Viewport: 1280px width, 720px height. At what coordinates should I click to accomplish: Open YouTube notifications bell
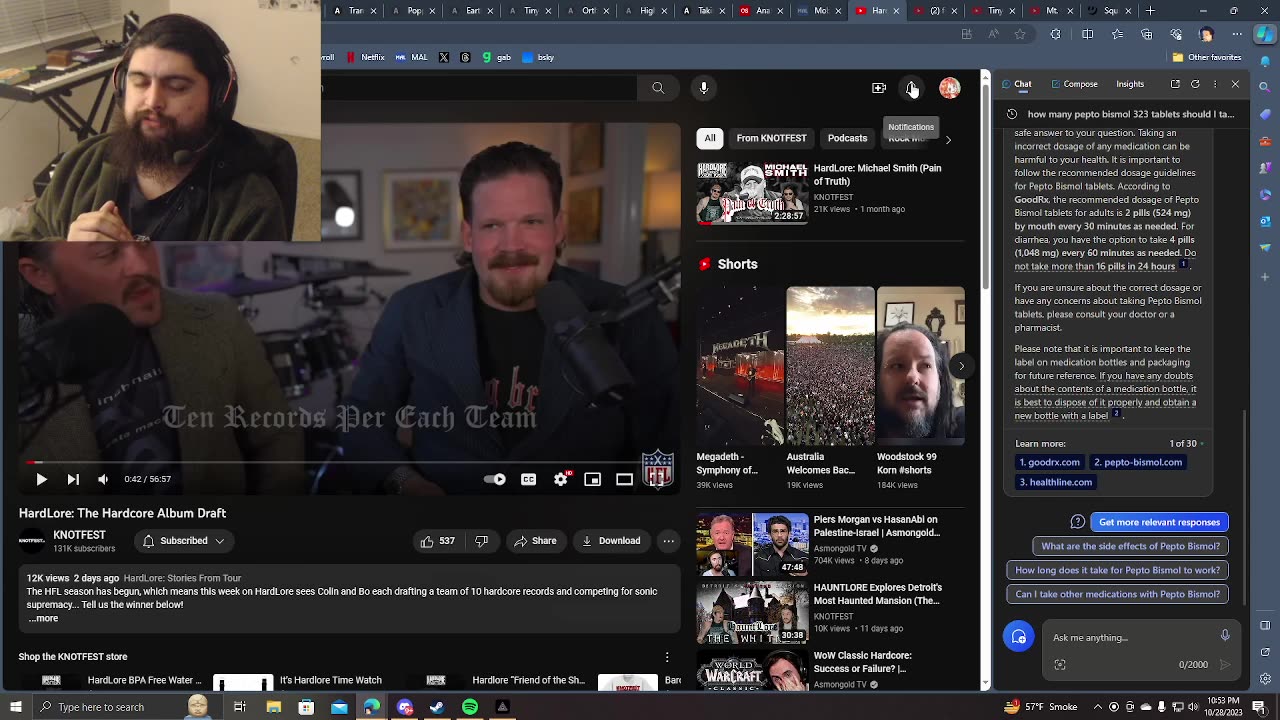pos(912,88)
